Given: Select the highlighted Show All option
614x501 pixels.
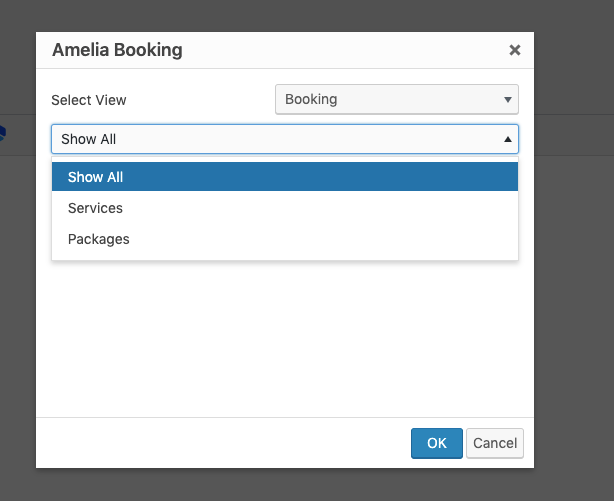Looking at the screenshot, I should [x=285, y=177].
